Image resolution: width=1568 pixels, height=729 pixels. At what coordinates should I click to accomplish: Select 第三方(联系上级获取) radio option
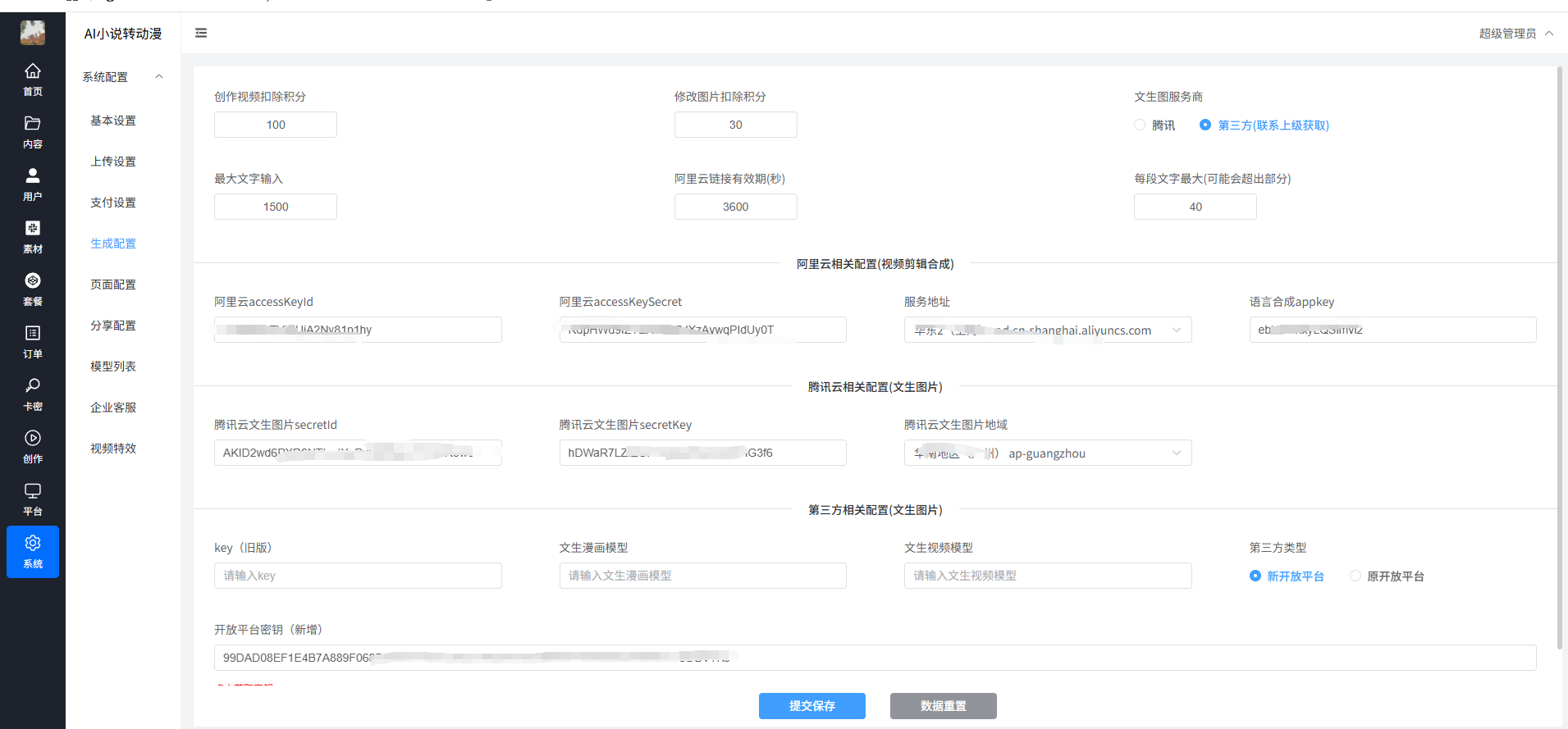click(x=1264, y=125)
